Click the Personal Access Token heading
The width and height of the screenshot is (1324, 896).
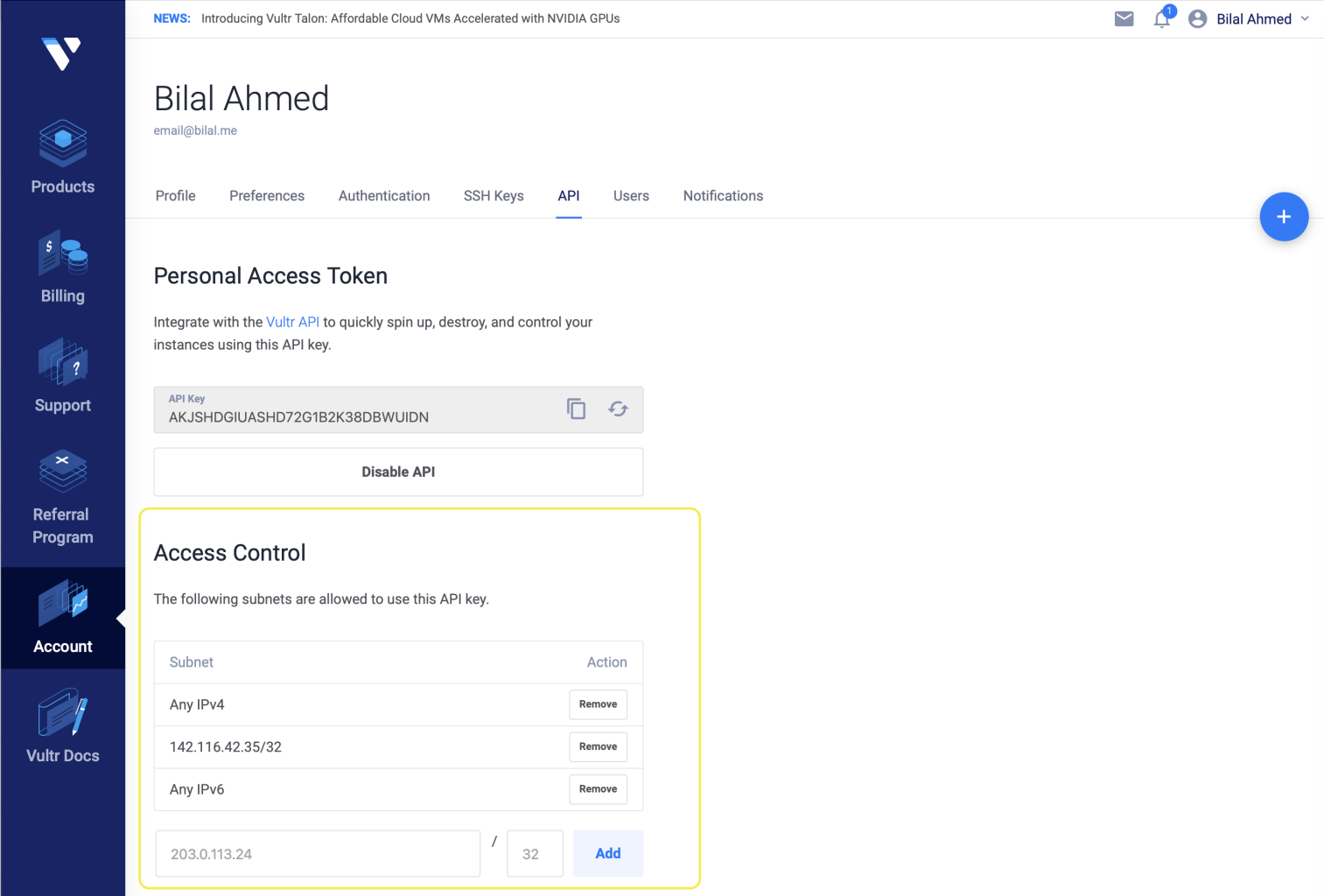(270, 276)
